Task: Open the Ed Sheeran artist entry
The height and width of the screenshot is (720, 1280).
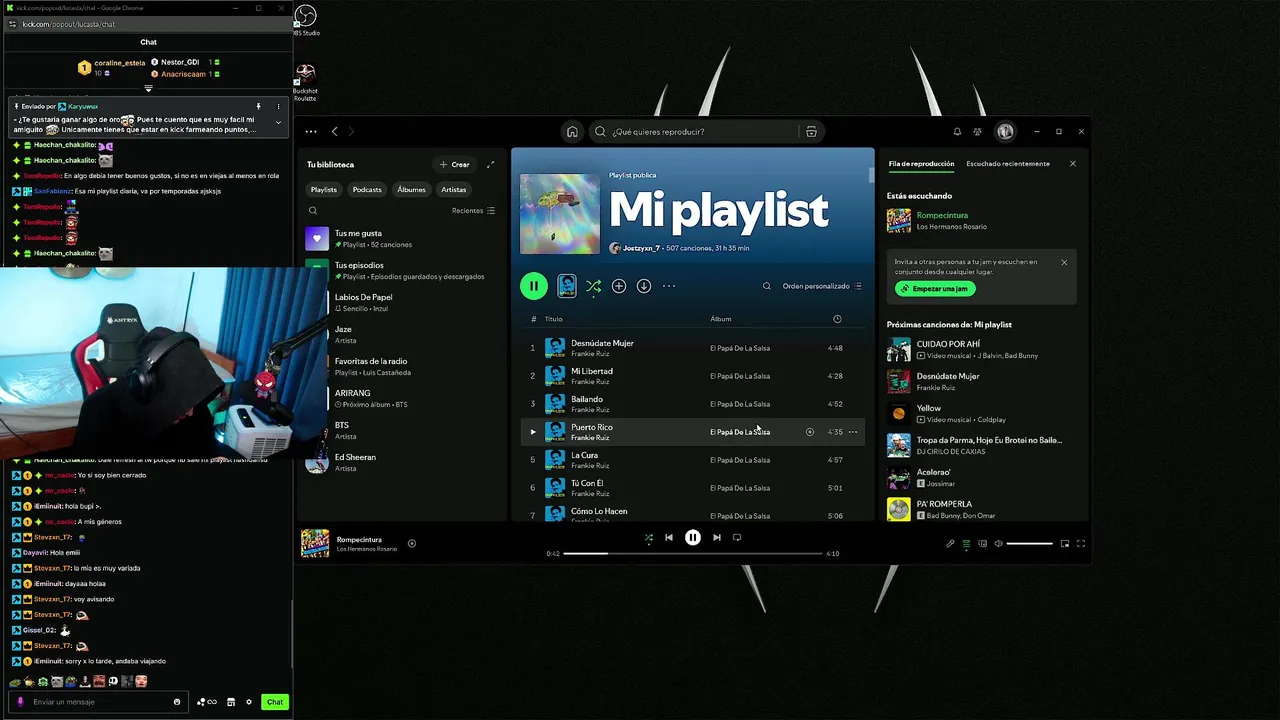Action: (x=400, y=462)
